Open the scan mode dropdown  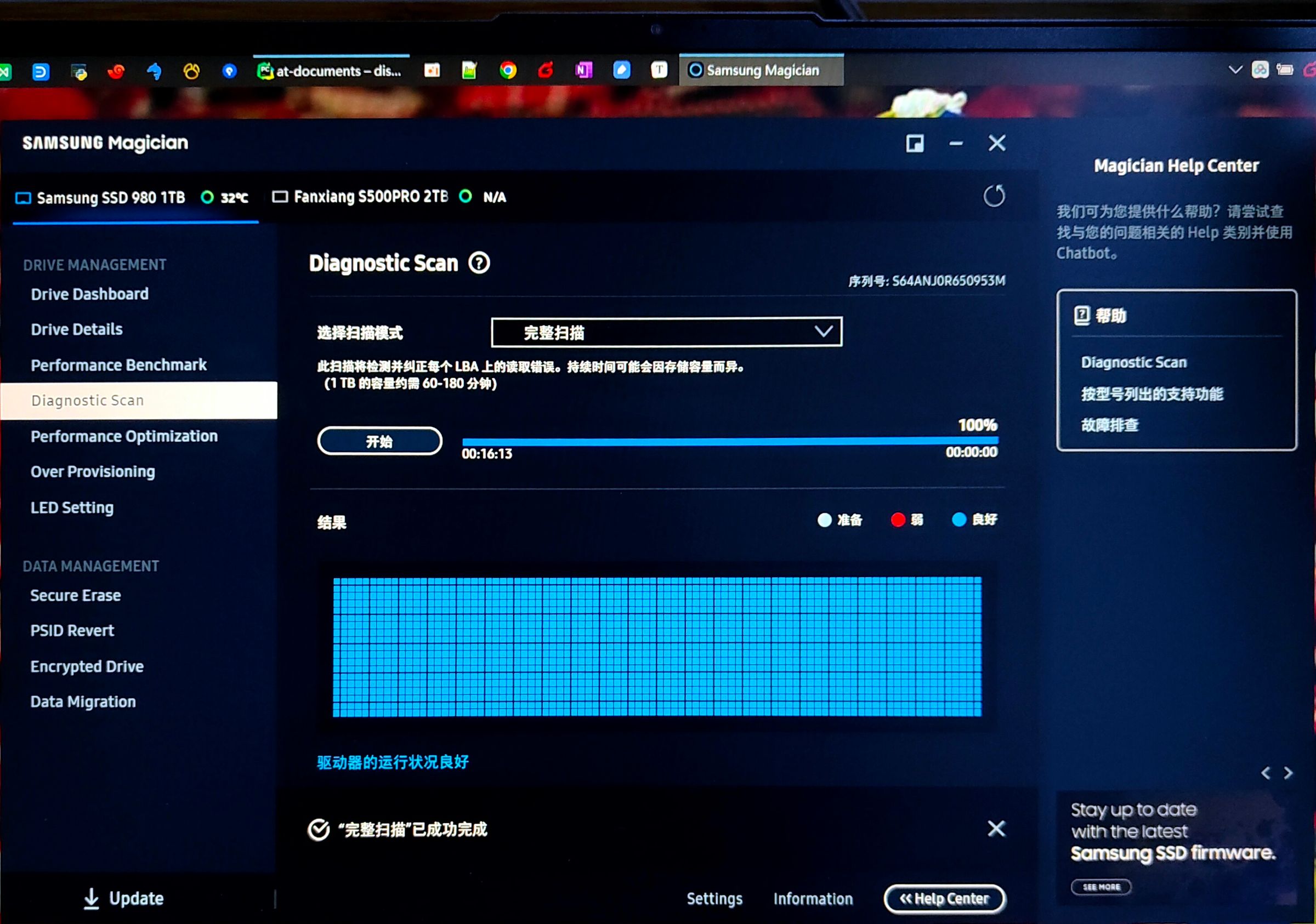(666, 332)
